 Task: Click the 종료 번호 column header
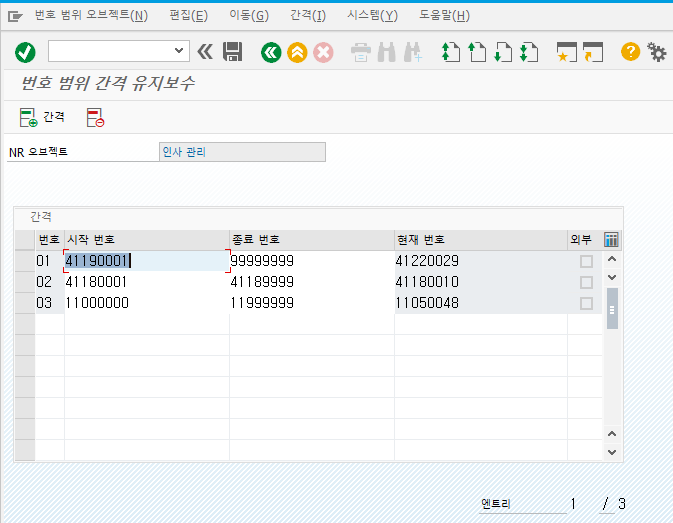tap(312, 239)
